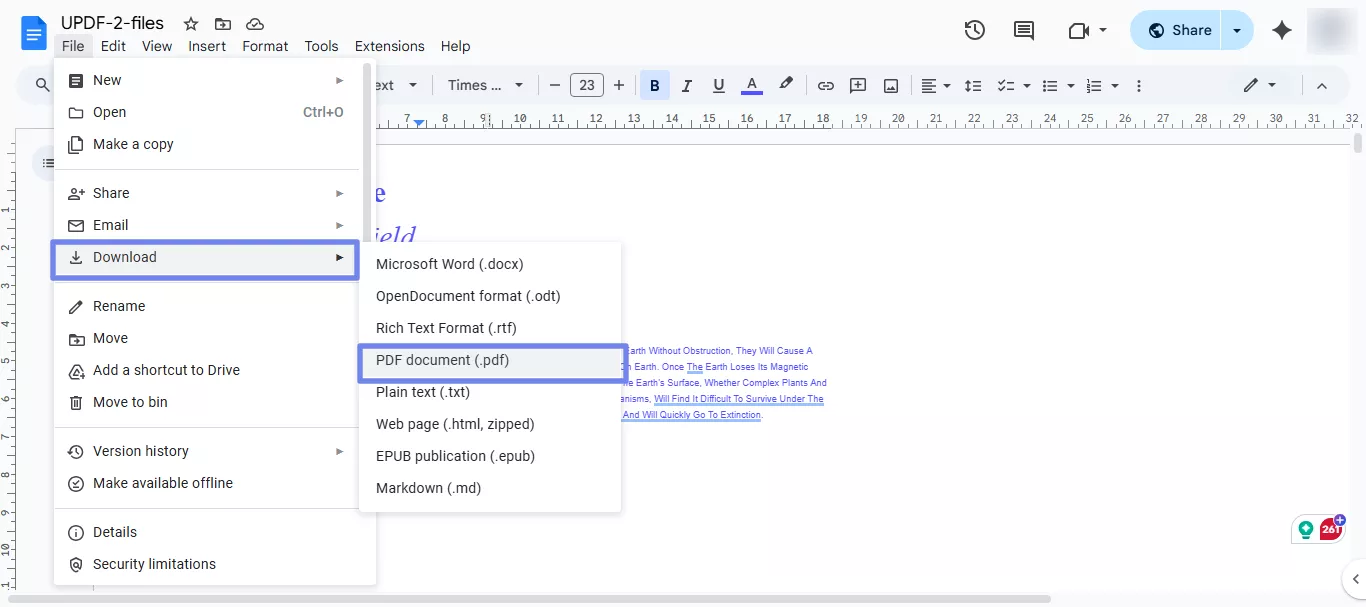The image size is (1366, 607).
Task: Underline the selected text
Action: tap(719, 85)
